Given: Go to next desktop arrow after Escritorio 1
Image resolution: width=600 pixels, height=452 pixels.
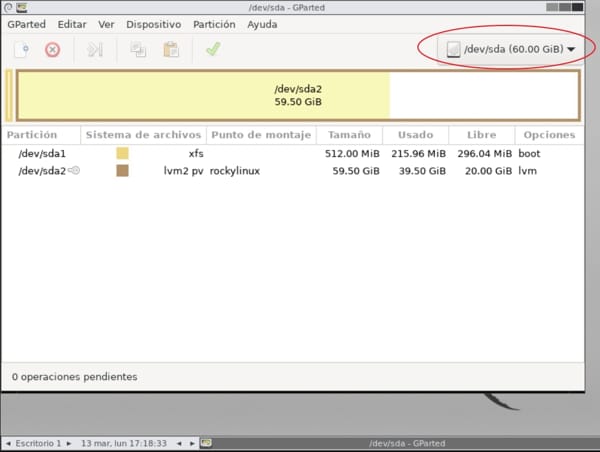Looking at the screenshot, I should click(x=69, y=444).
